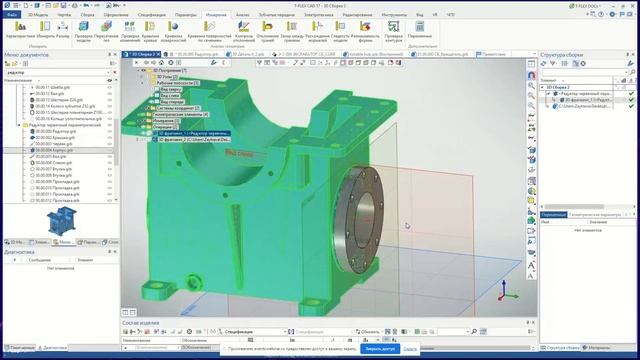Image resolution: width=640 pixels, height=360 pixels.
Task: Click the Закрыть доступ button
Action: pyautogui.click(x=380, y=349)
